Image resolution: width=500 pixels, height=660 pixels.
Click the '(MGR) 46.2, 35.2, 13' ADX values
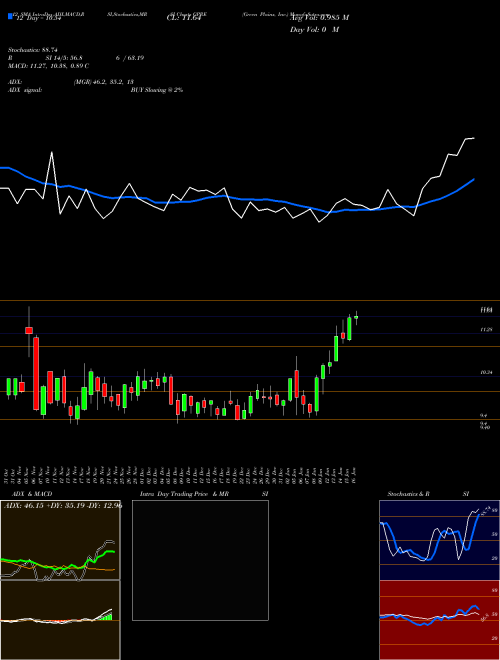click(103, 82)
